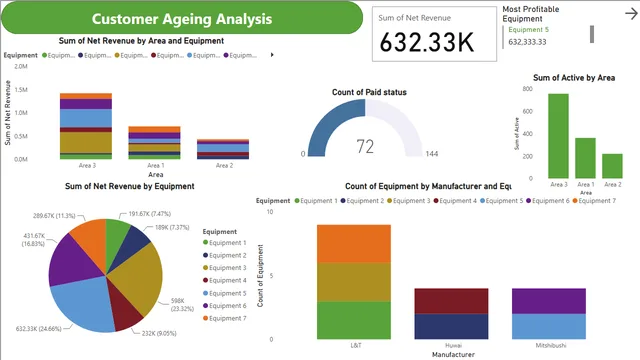
Task: Click the light blue segment of Area 3 stacked revenue bar
Action: coord(86,118)
